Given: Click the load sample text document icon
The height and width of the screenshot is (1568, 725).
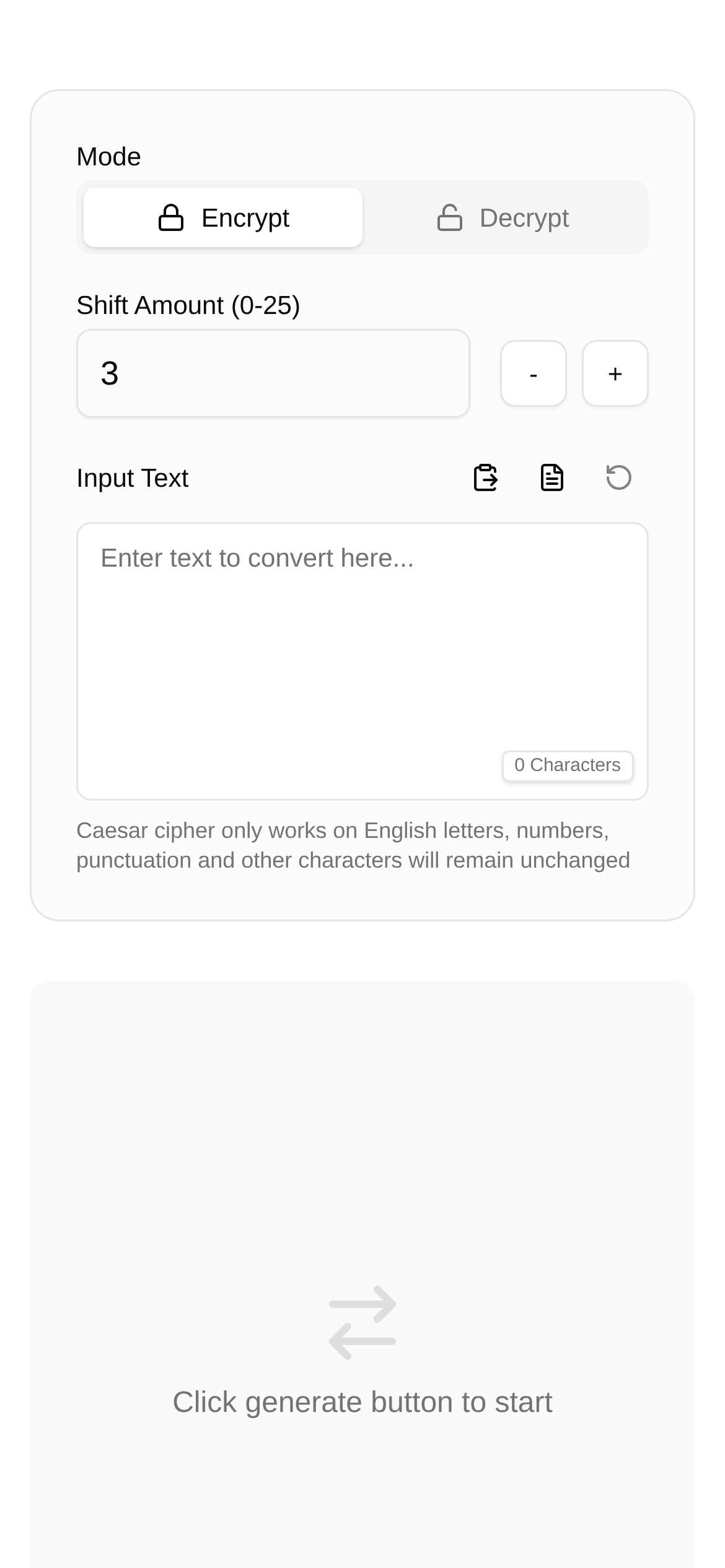Looking at the screenshot, I should pyautogui.click(x=552, y=477).
